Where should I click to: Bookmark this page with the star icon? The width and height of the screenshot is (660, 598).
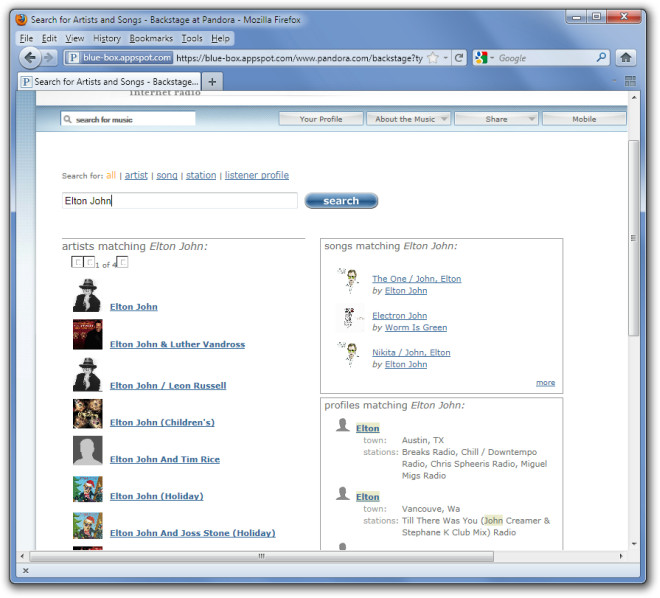tap(433, 58)
